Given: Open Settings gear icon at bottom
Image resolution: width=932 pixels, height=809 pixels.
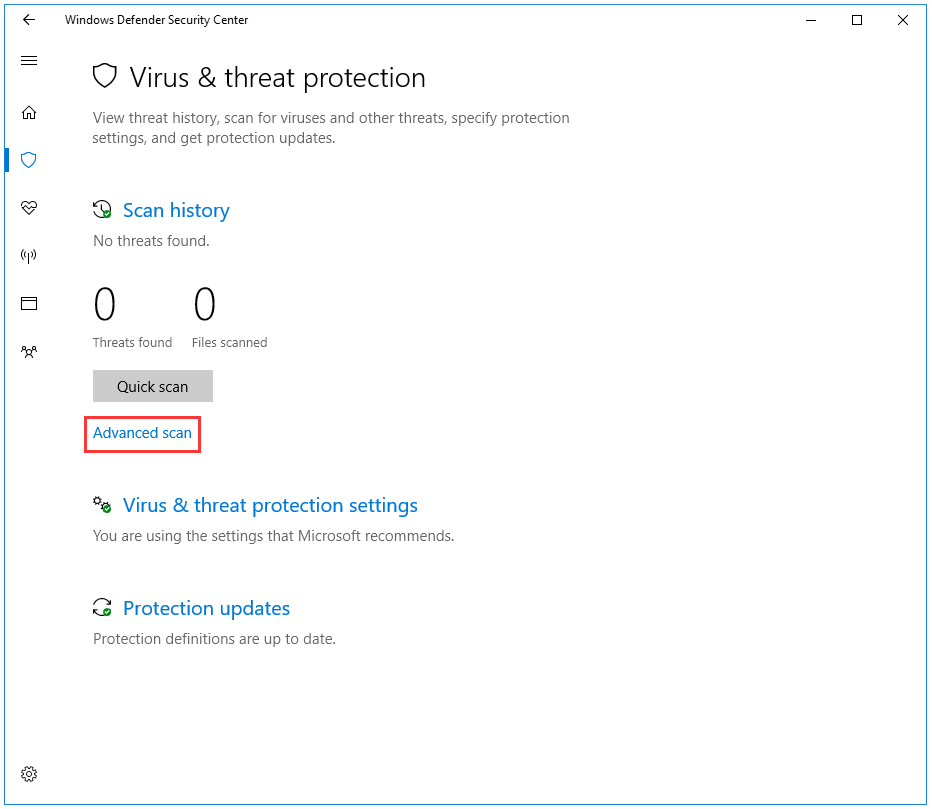Looking at the screenshot, I should pos(29,774).
